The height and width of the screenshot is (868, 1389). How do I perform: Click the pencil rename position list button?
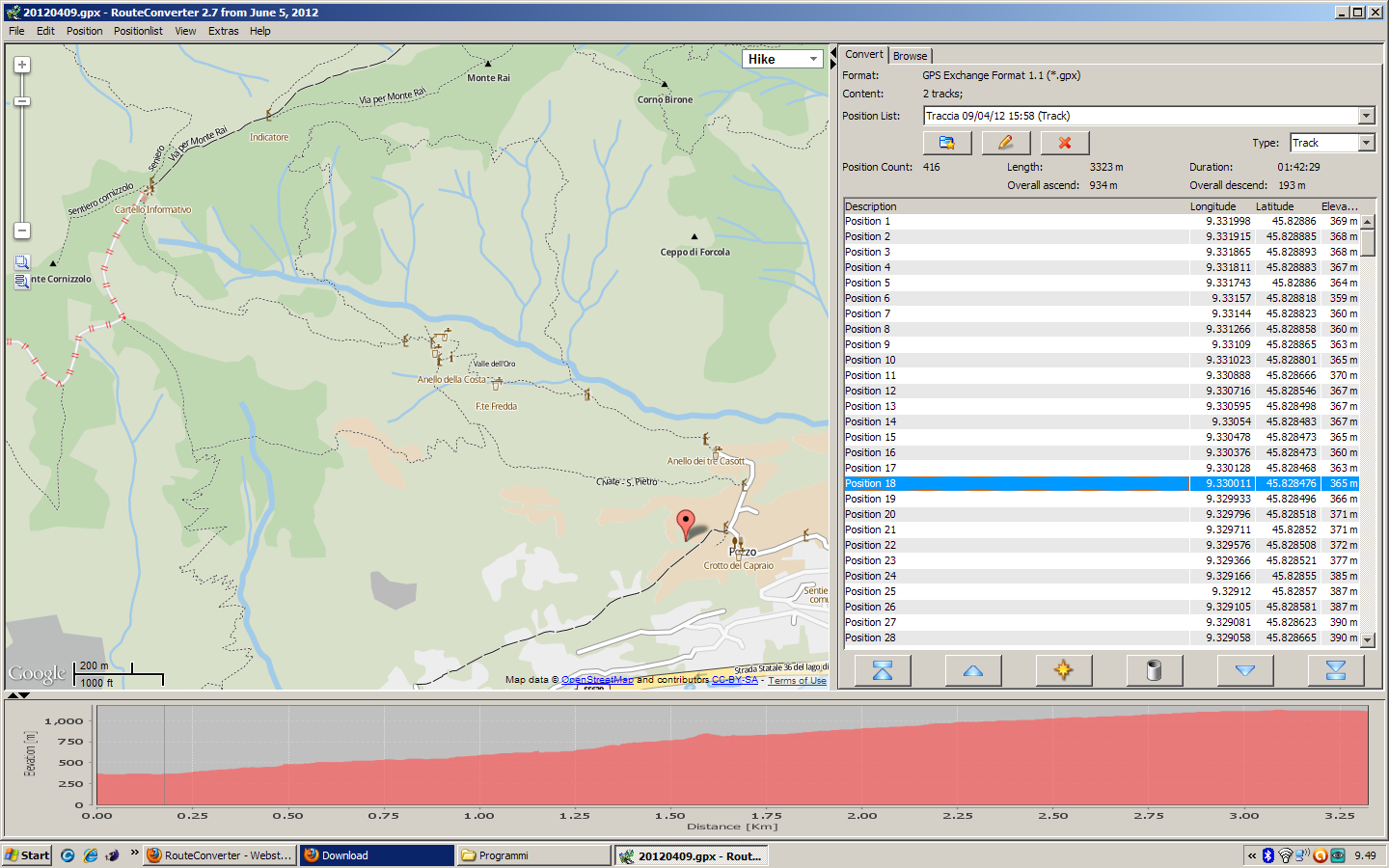coord(1005,143)
